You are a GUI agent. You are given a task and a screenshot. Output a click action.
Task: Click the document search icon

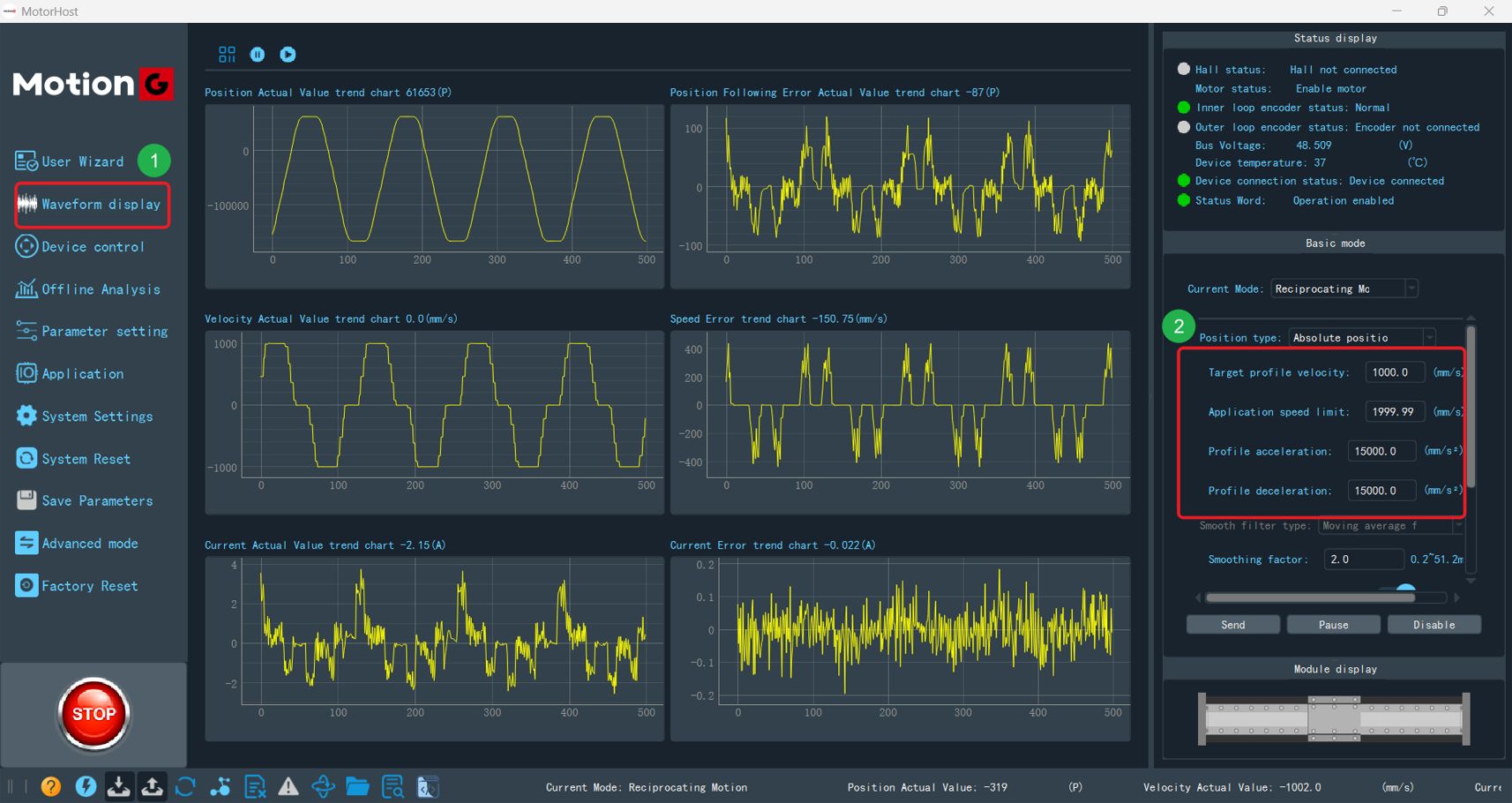393,786
